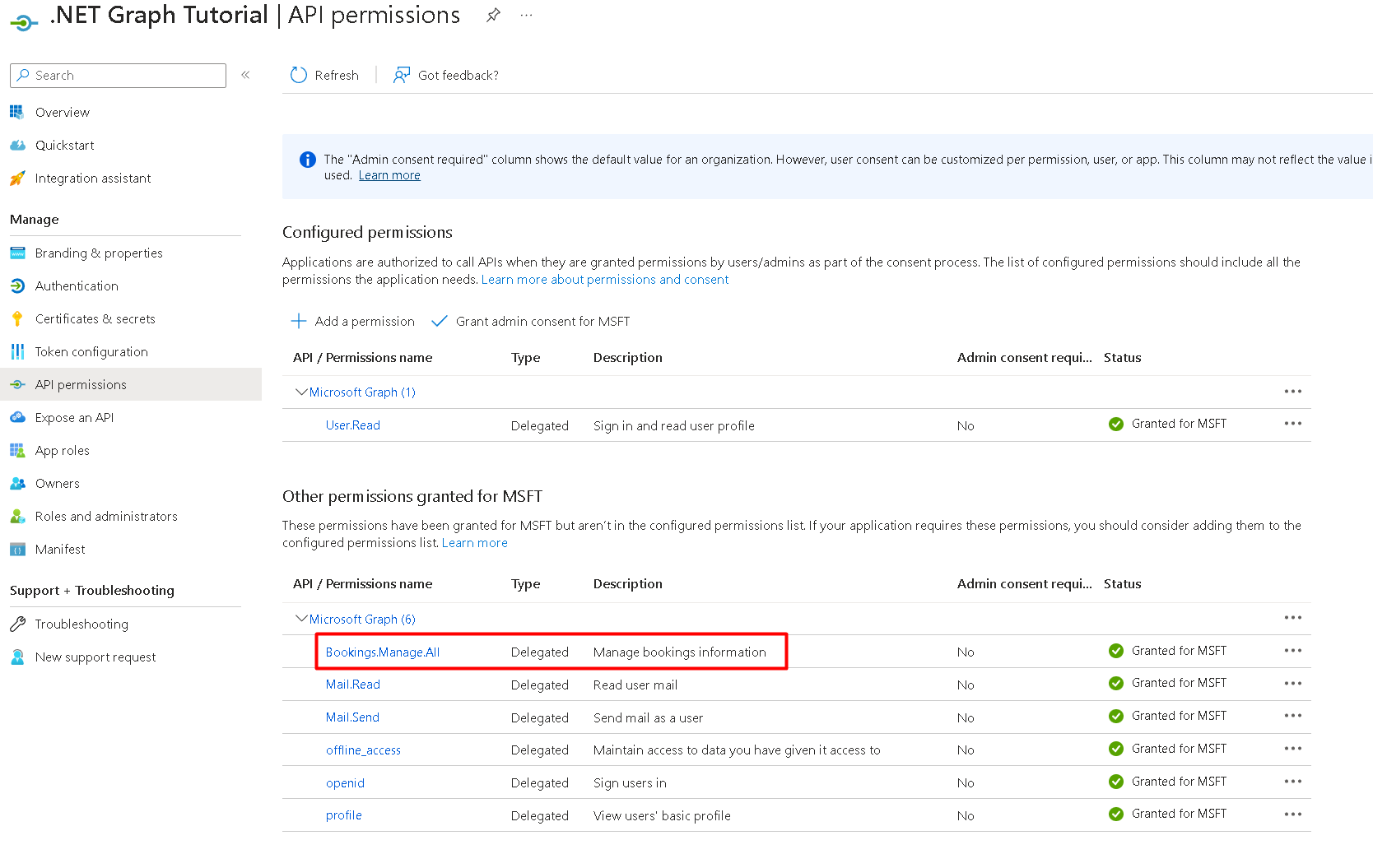This screenshot has height=868, width=1373.
Task: Go to Expose an API
Action: coord(74,417)
